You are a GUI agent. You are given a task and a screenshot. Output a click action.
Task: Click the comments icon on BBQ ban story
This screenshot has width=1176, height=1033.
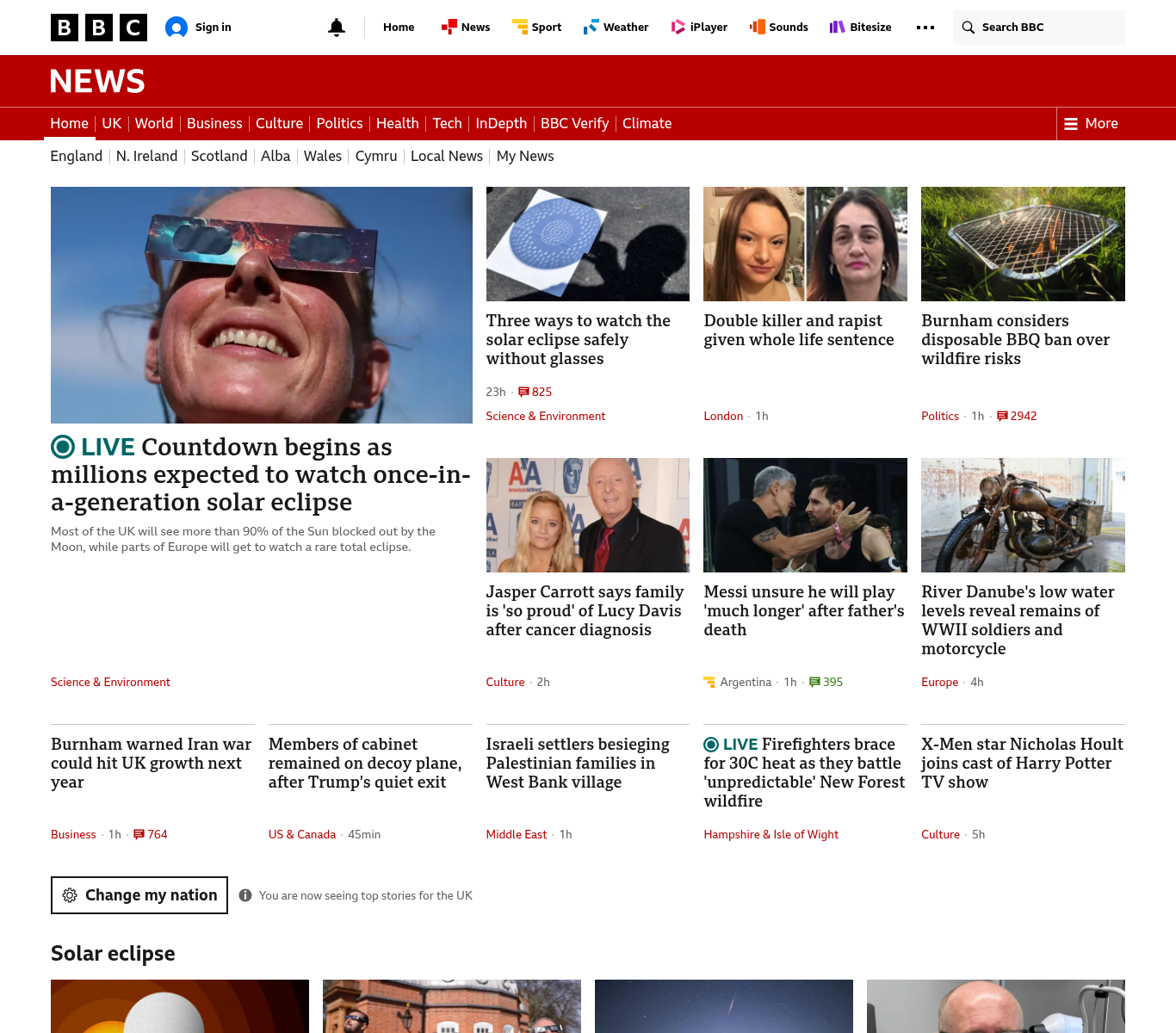coord(1002,416)
